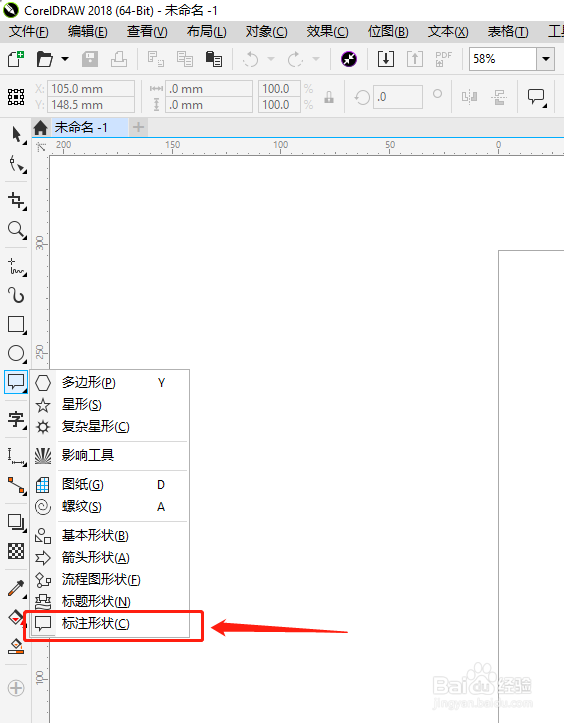Click the Paste clipboard icon
564x723 pixels.
[x=214, y=59]
